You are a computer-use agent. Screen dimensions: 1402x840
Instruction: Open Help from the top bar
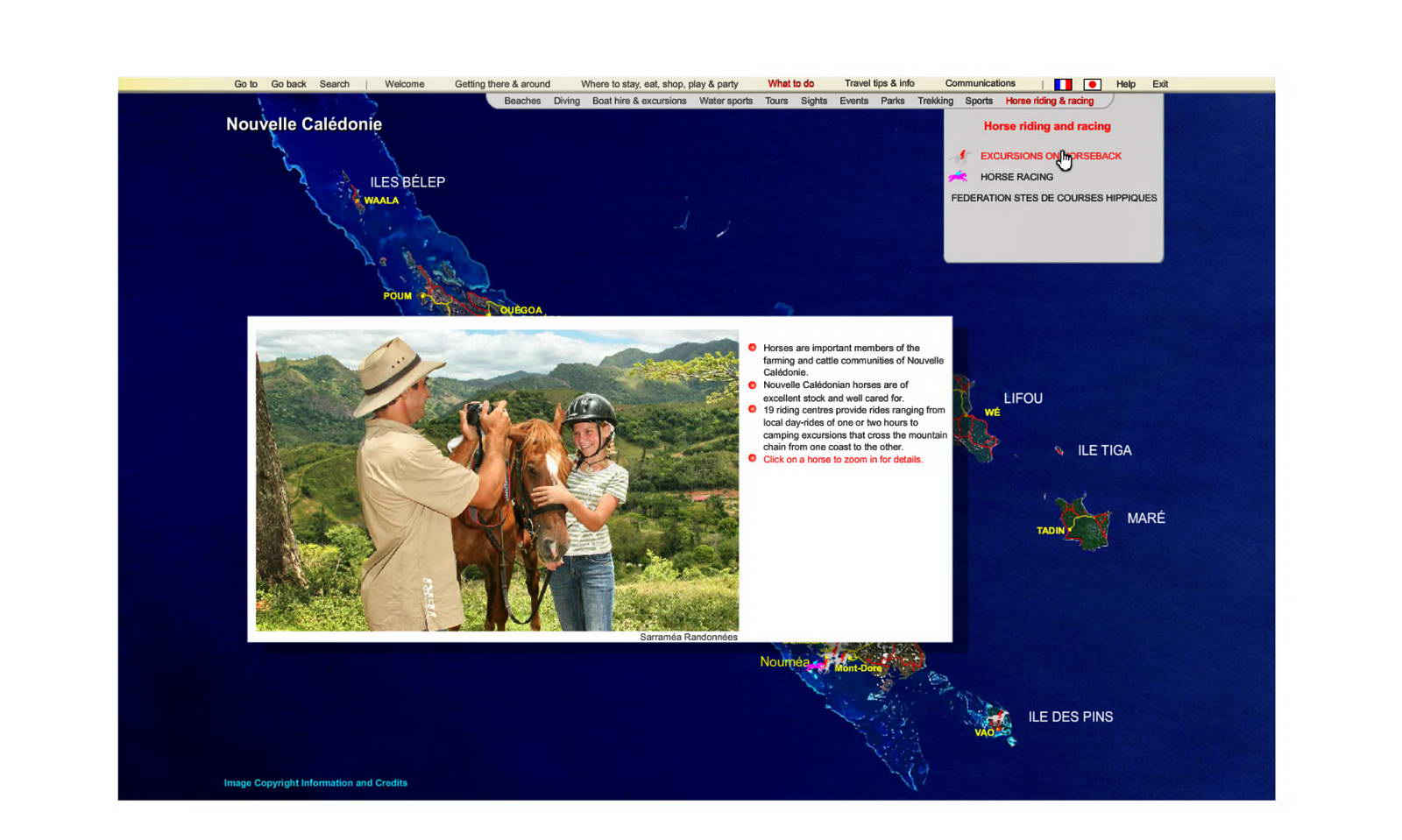tap(1125, 84)
